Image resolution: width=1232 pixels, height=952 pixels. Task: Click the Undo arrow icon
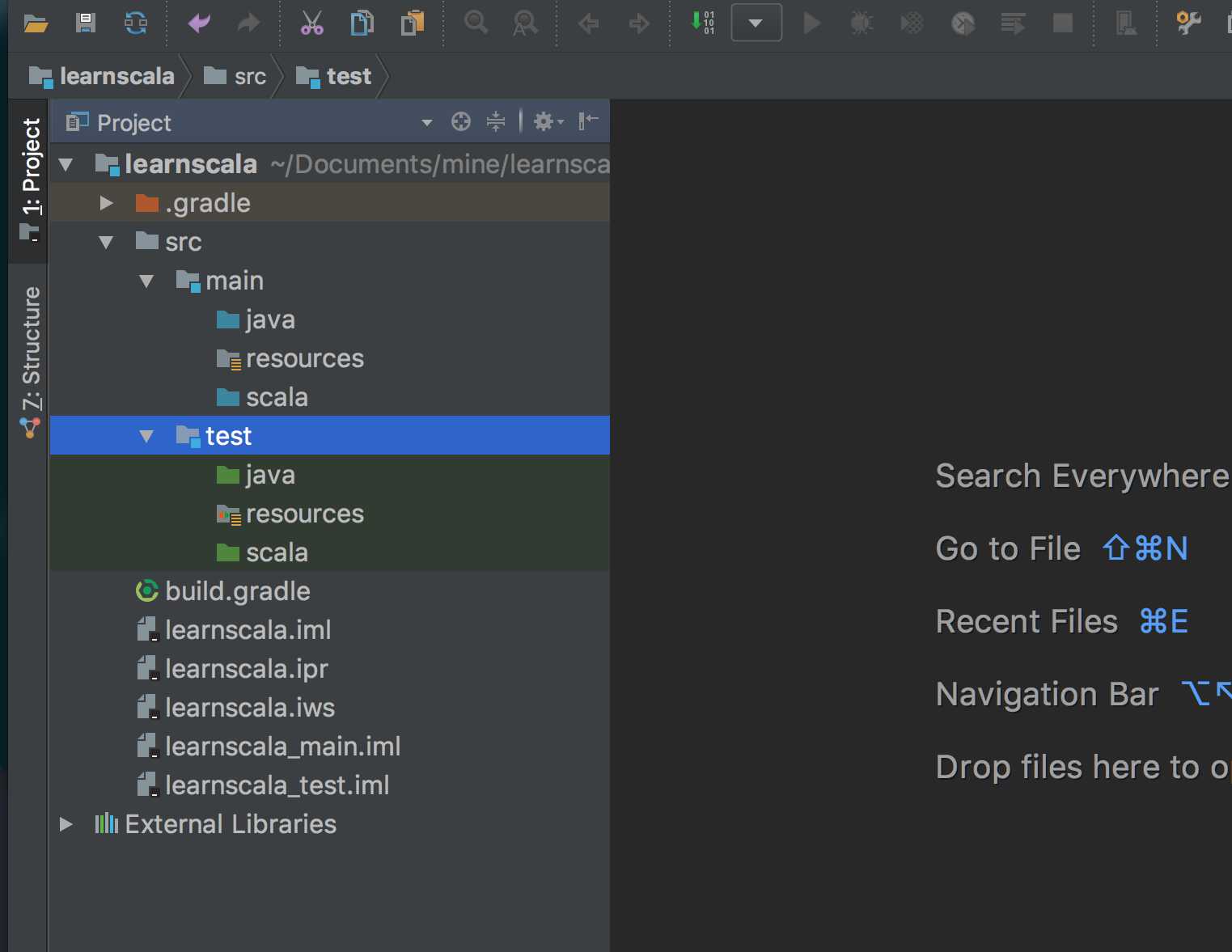199,23
